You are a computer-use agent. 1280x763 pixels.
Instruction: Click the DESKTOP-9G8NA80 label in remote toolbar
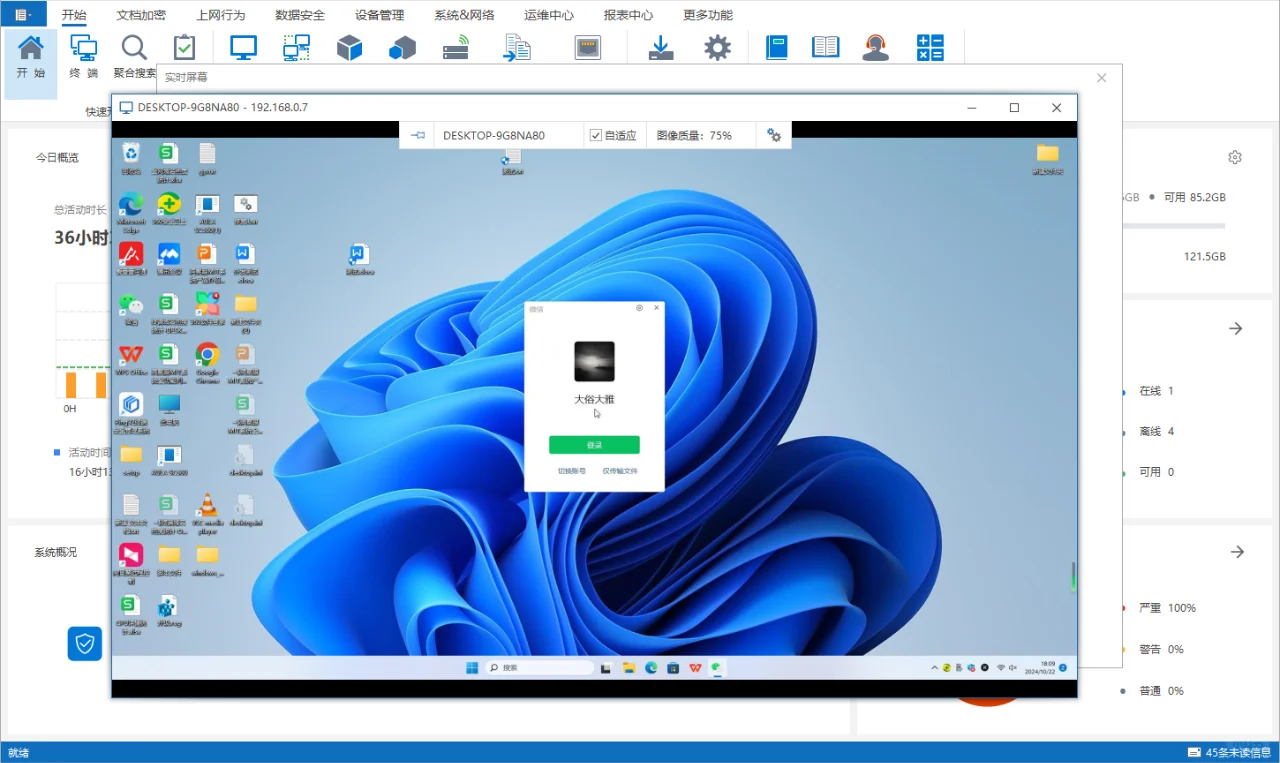[494, 135]
